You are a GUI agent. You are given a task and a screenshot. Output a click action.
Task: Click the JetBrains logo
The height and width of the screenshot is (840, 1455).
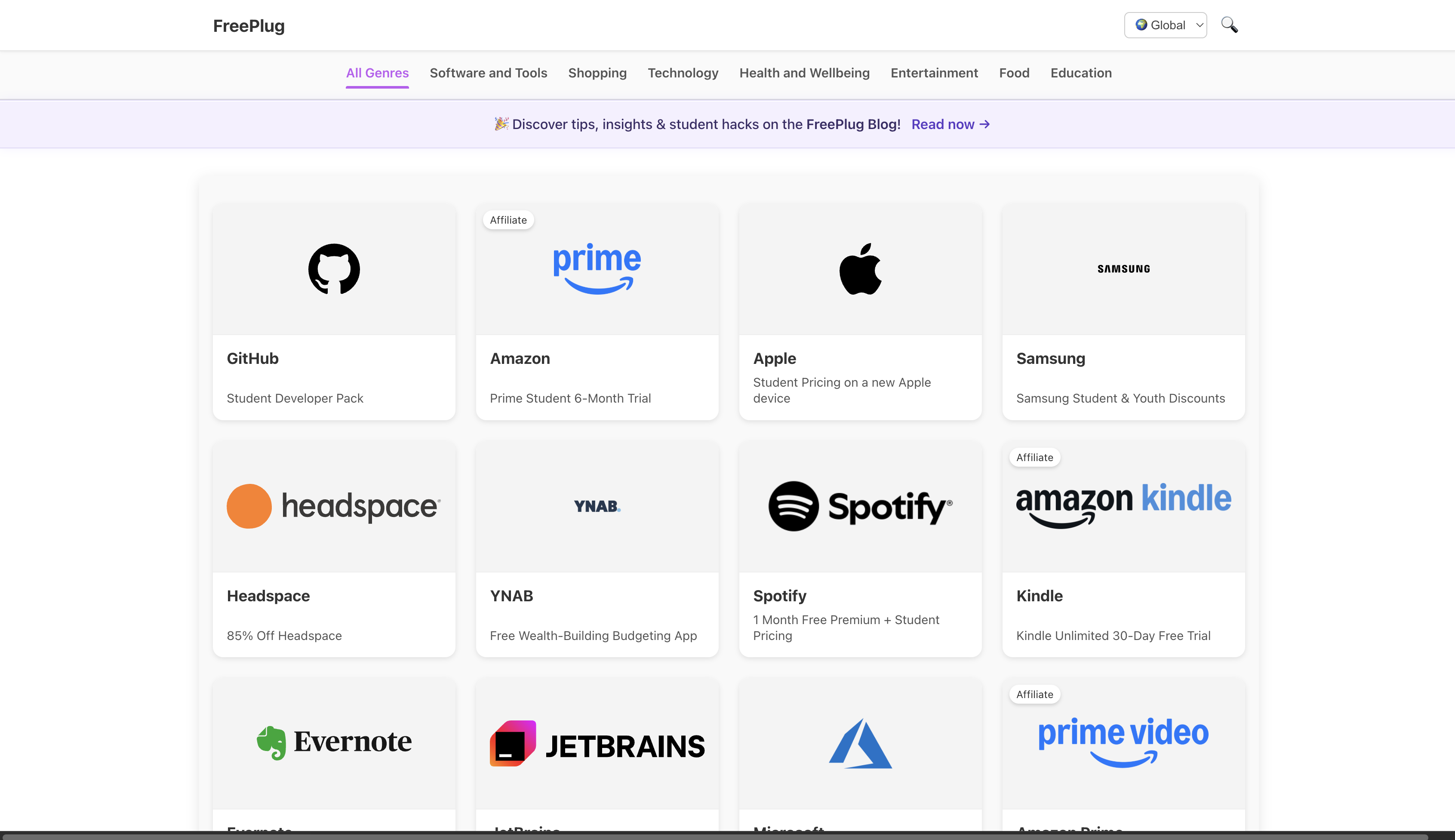coord(597,744)
